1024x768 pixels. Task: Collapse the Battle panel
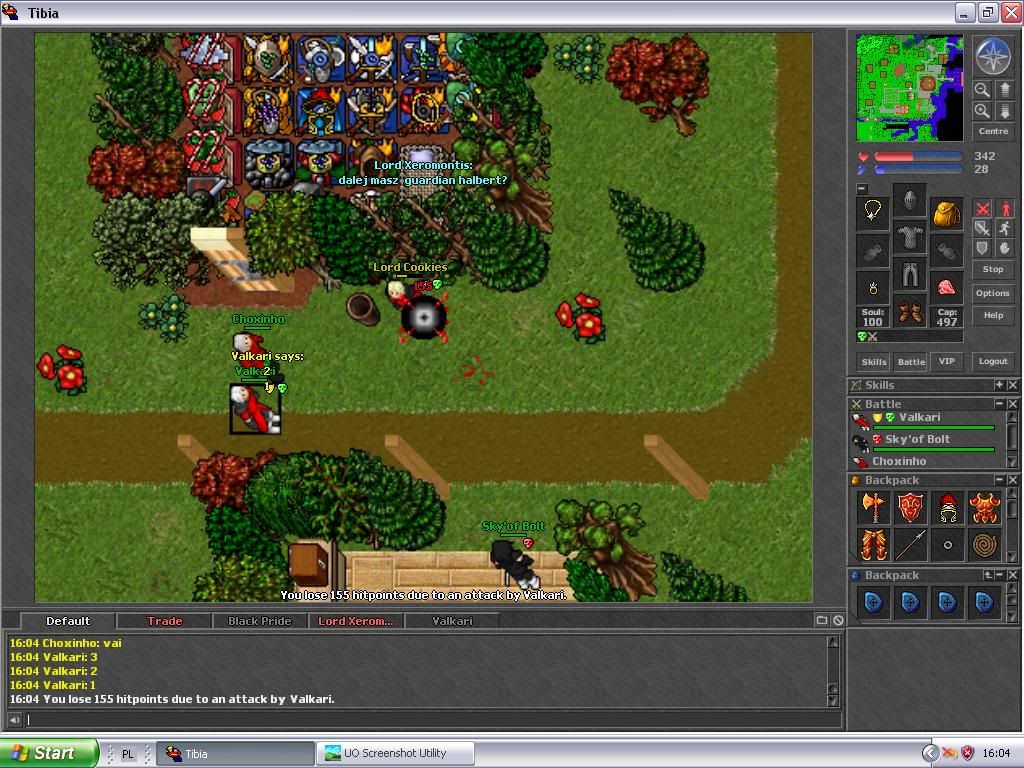pyautogui.click(x=999, y=404)
